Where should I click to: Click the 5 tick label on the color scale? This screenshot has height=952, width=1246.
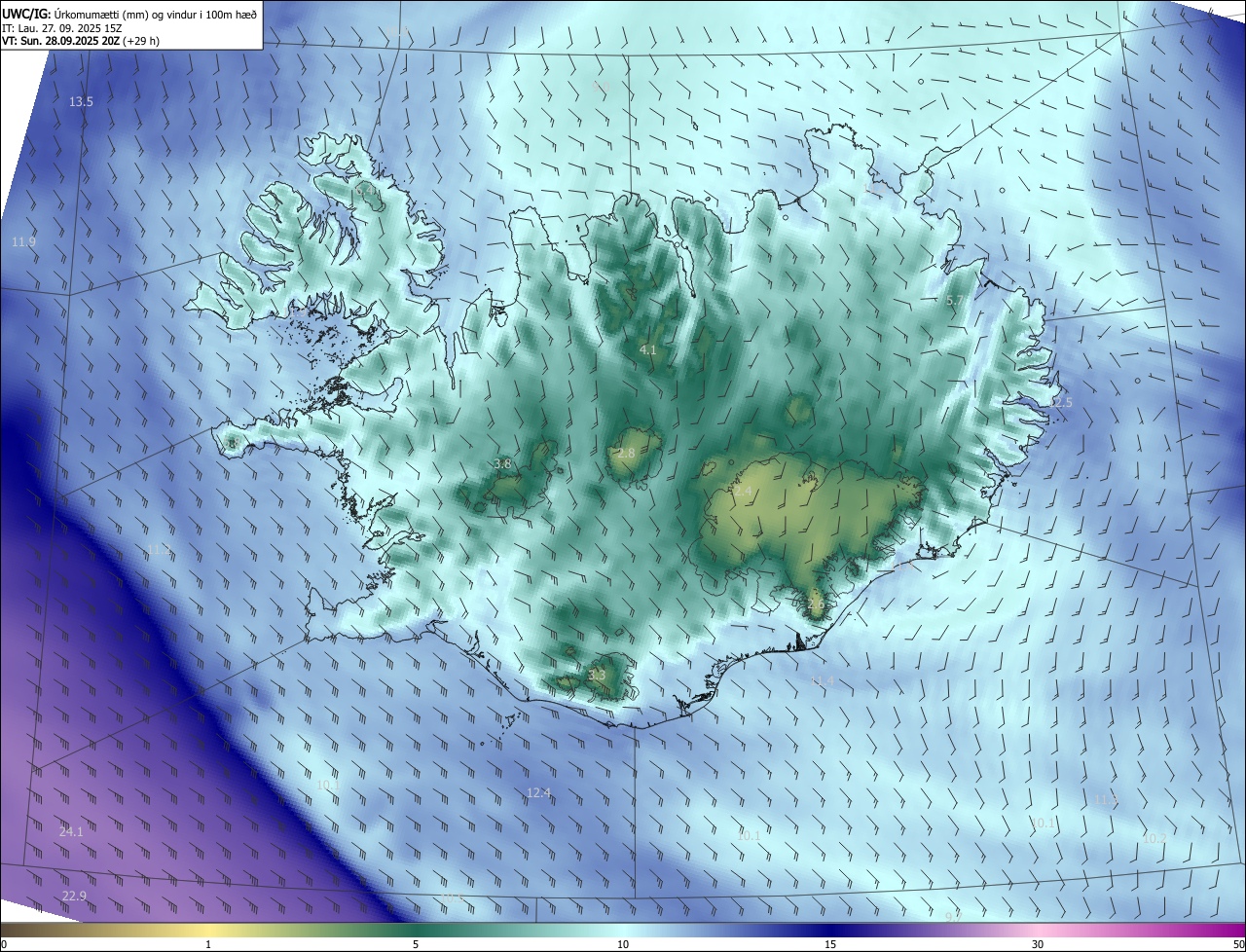(x=416, y=944)
